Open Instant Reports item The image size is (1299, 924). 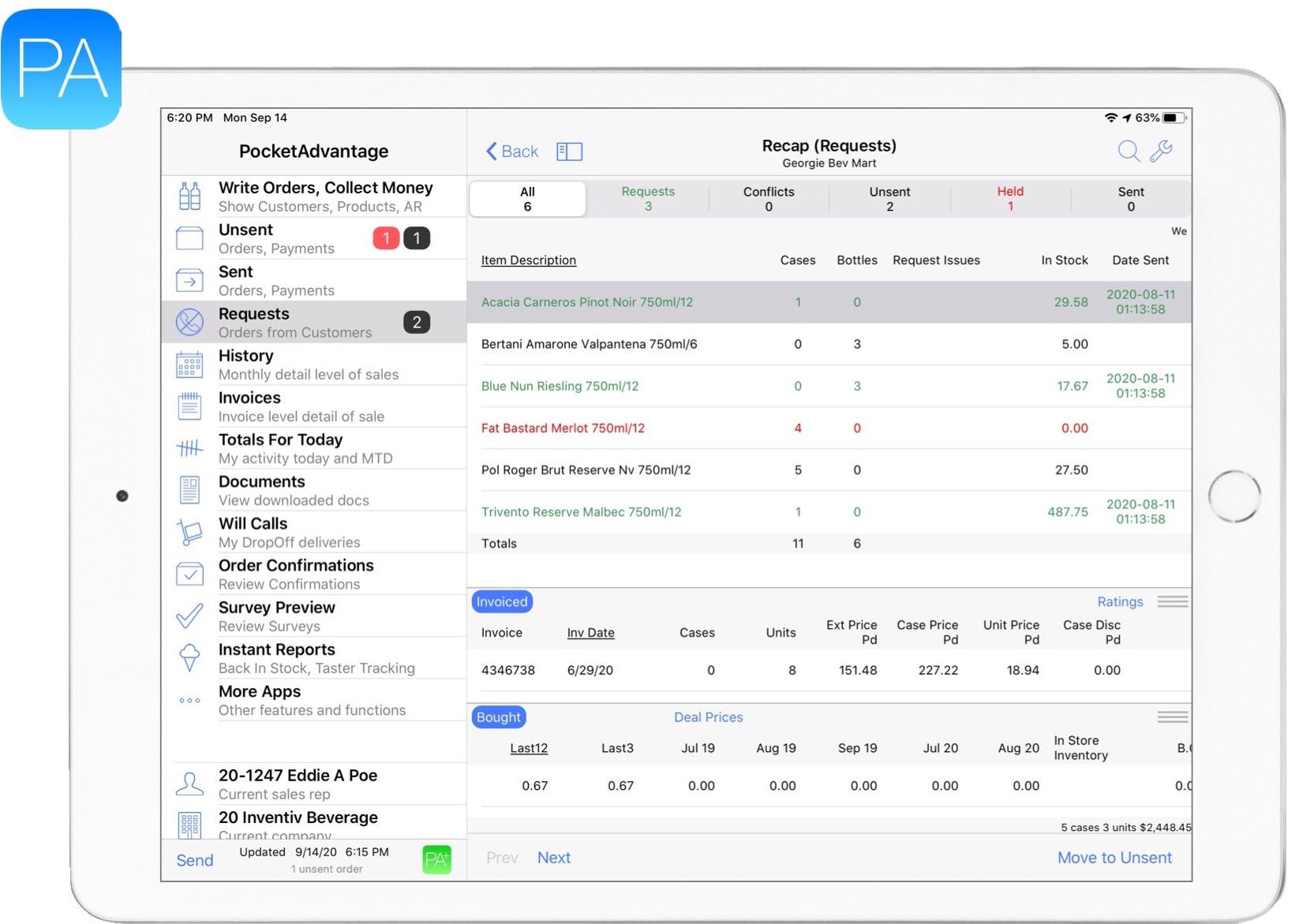(314, 658)
